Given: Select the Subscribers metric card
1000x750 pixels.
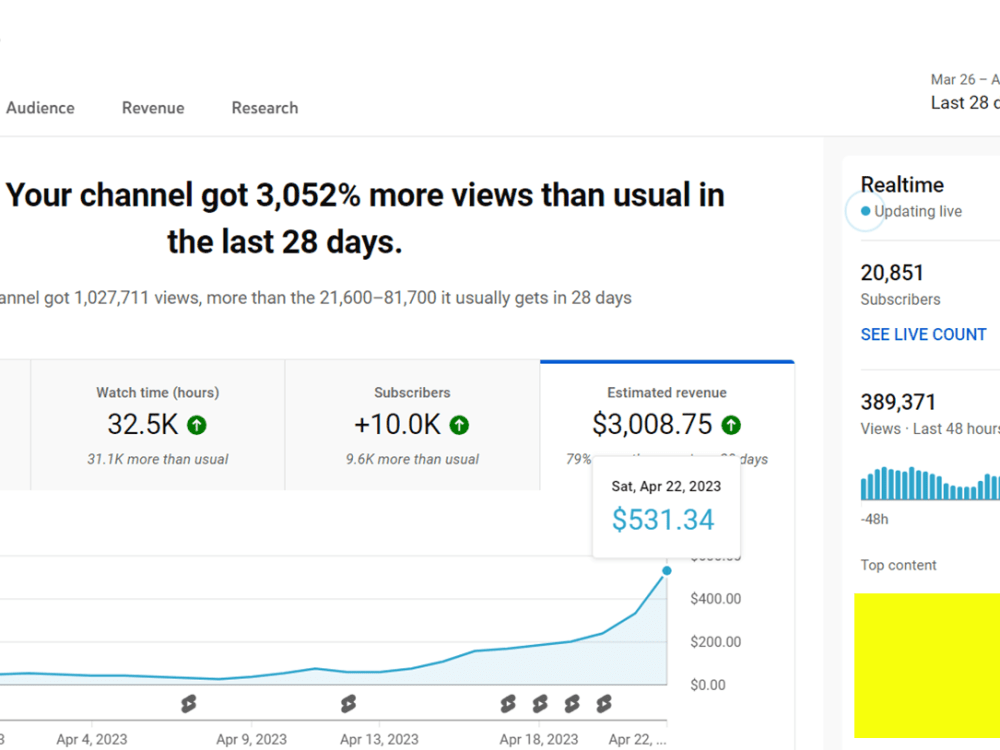Looking at the screenshot, I should point(412,425).
